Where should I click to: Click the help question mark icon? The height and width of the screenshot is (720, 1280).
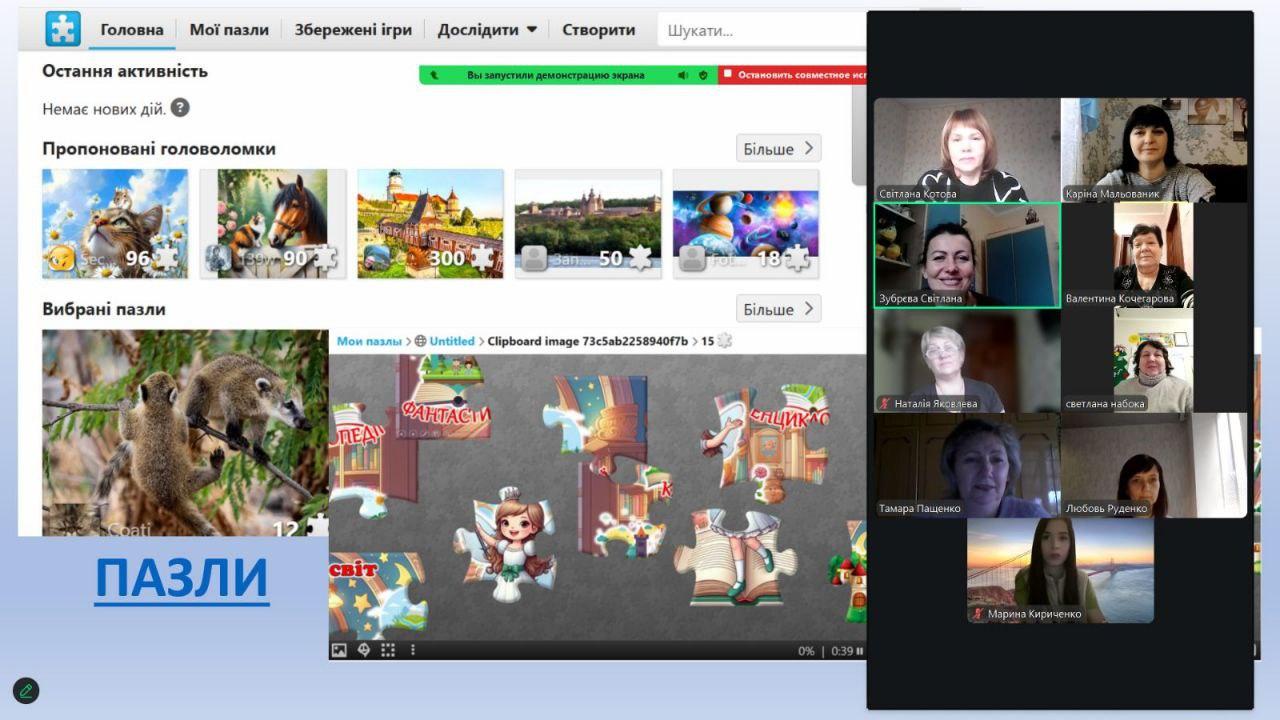tap(180, 108)
